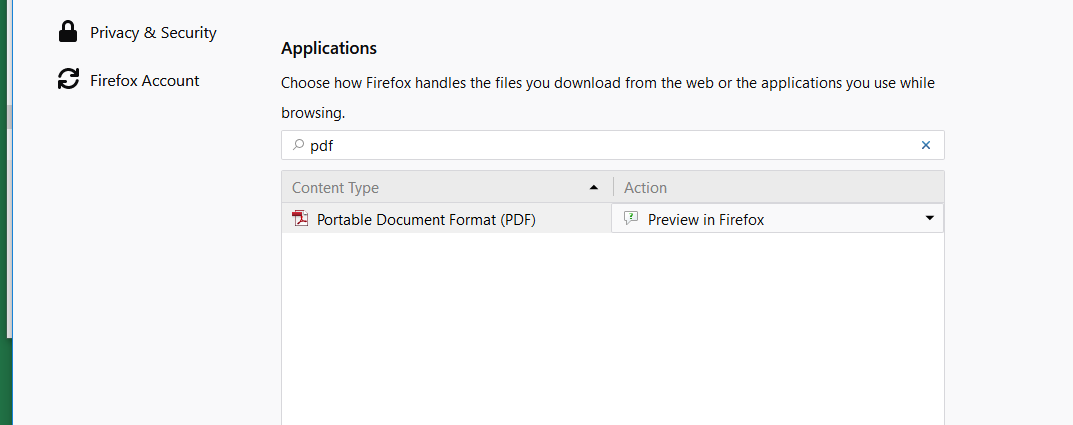Click the green window strip at left edge
This screenshot has width=1073, height=425.
(5, 380)
